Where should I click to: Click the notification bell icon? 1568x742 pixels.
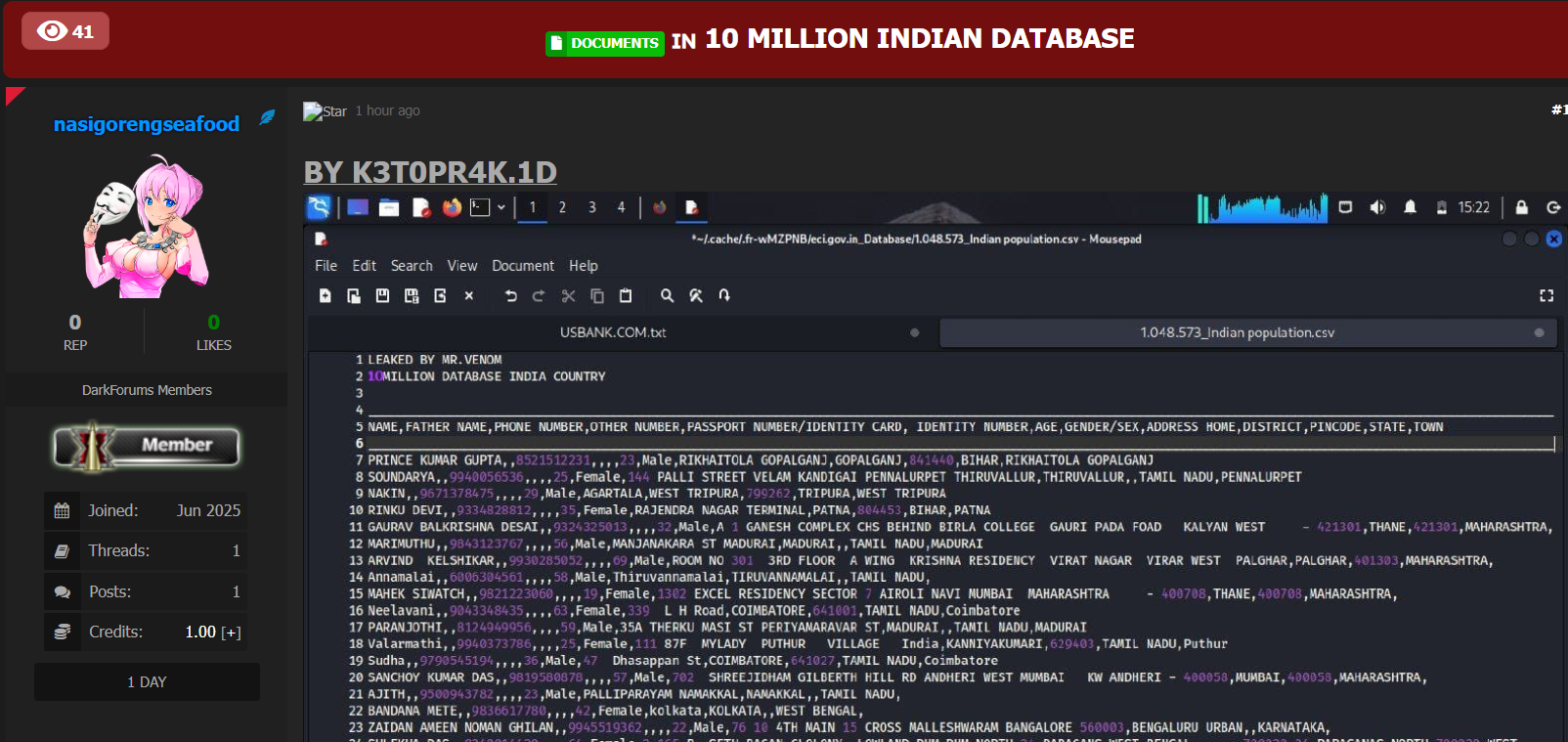coord(1410,207)
